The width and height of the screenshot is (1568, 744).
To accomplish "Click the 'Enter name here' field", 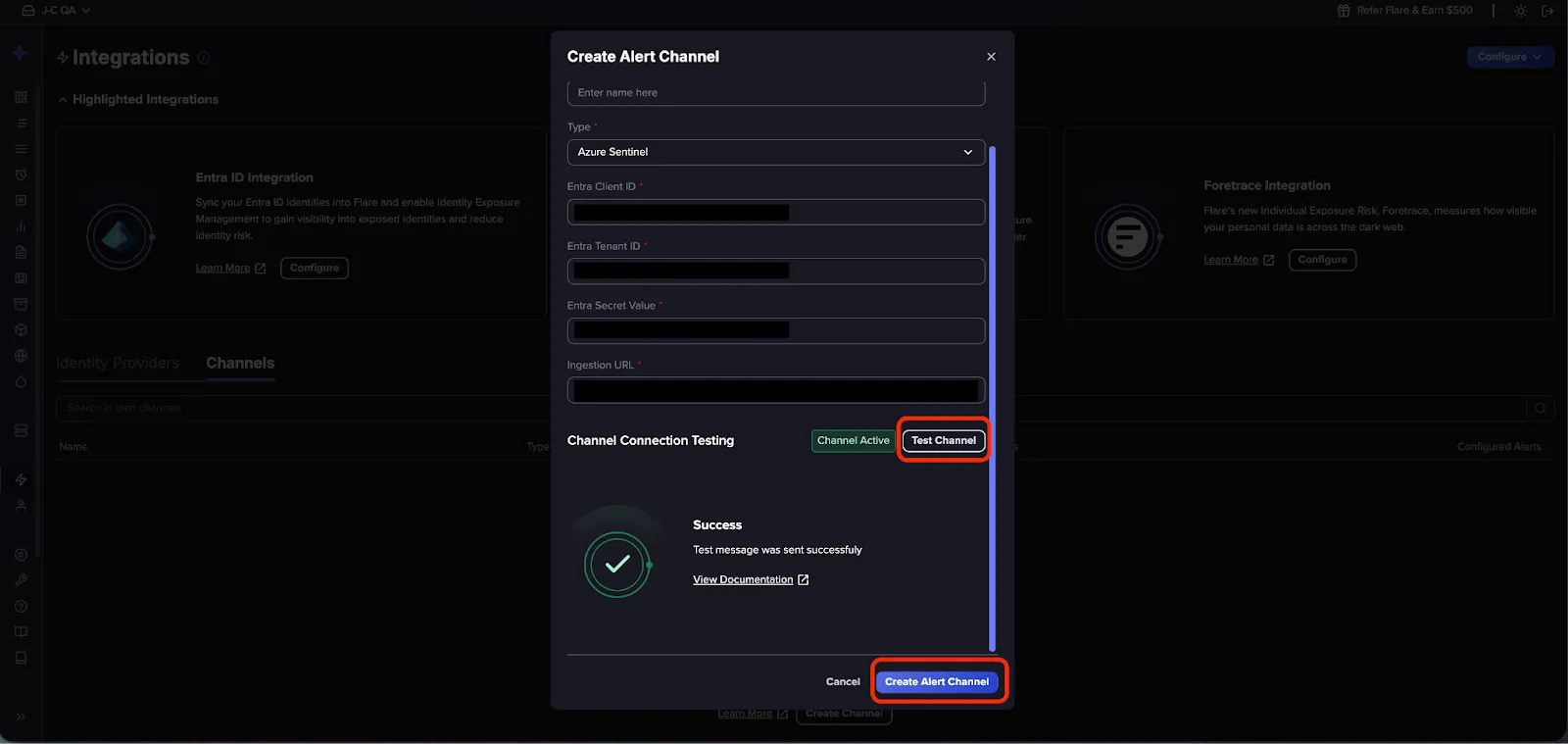I will point(776,93).
